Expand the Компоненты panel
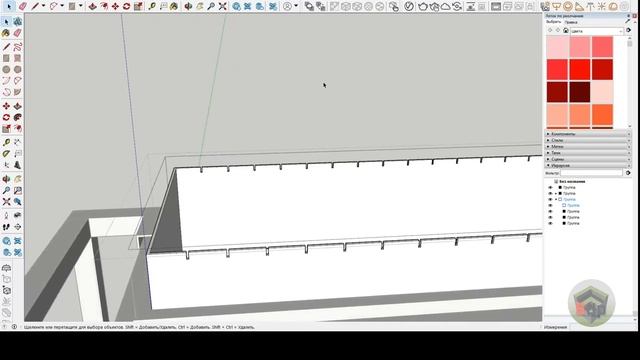Screen dimensions: 640x360 coord(588,134)
